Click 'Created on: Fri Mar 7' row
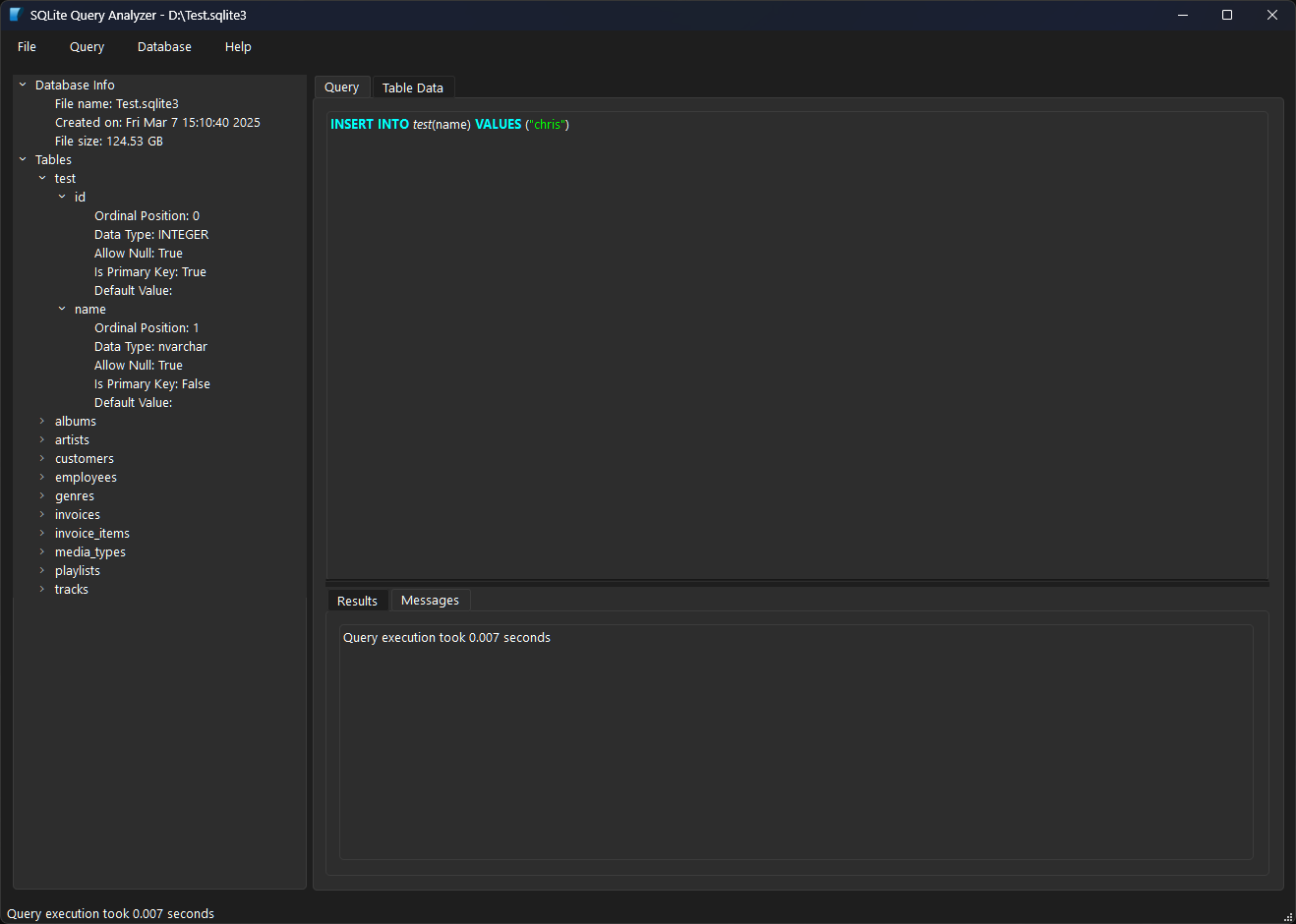 pyautogui.click(x=157, y=122)
